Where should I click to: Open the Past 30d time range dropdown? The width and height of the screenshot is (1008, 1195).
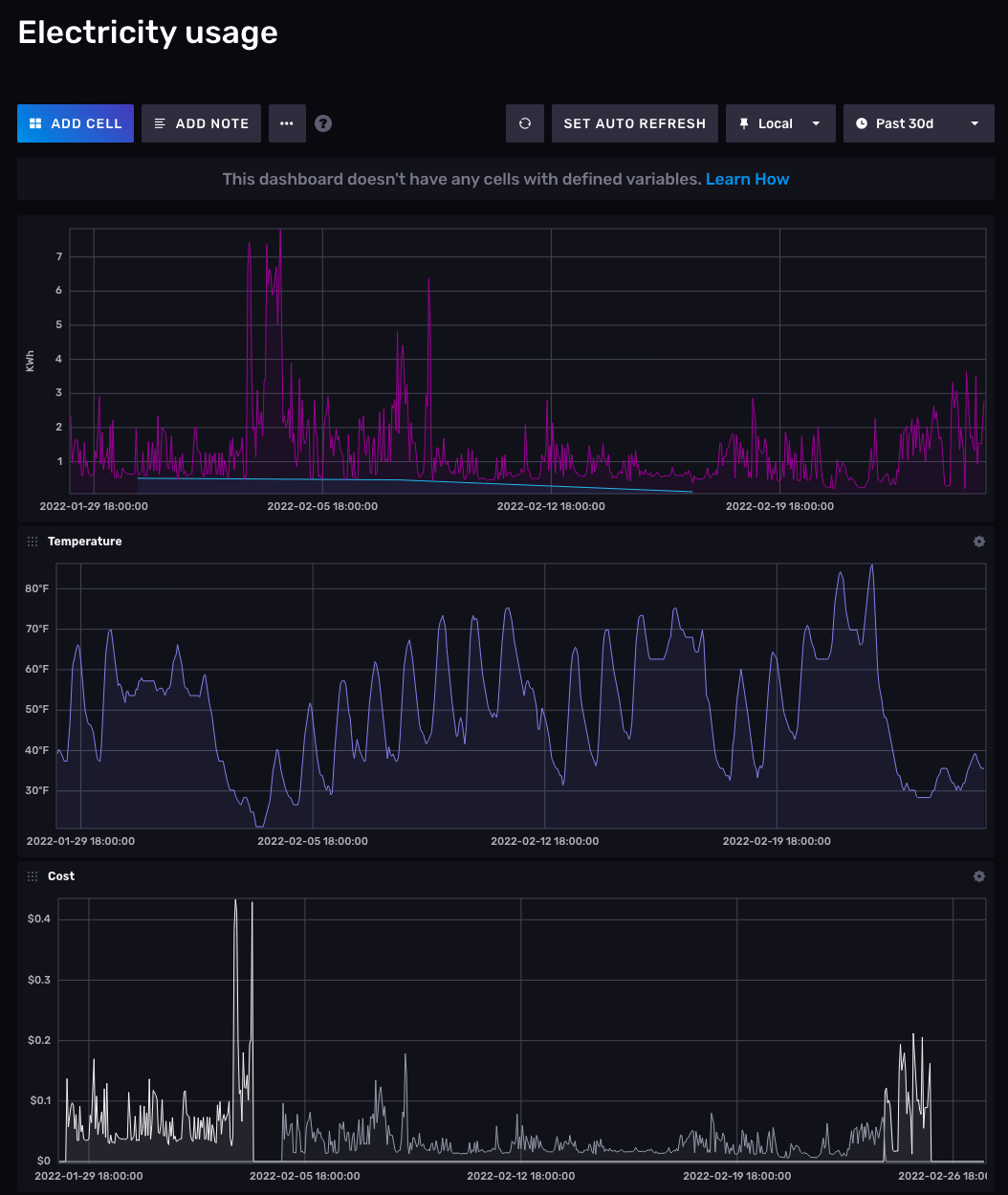point(919,123)
